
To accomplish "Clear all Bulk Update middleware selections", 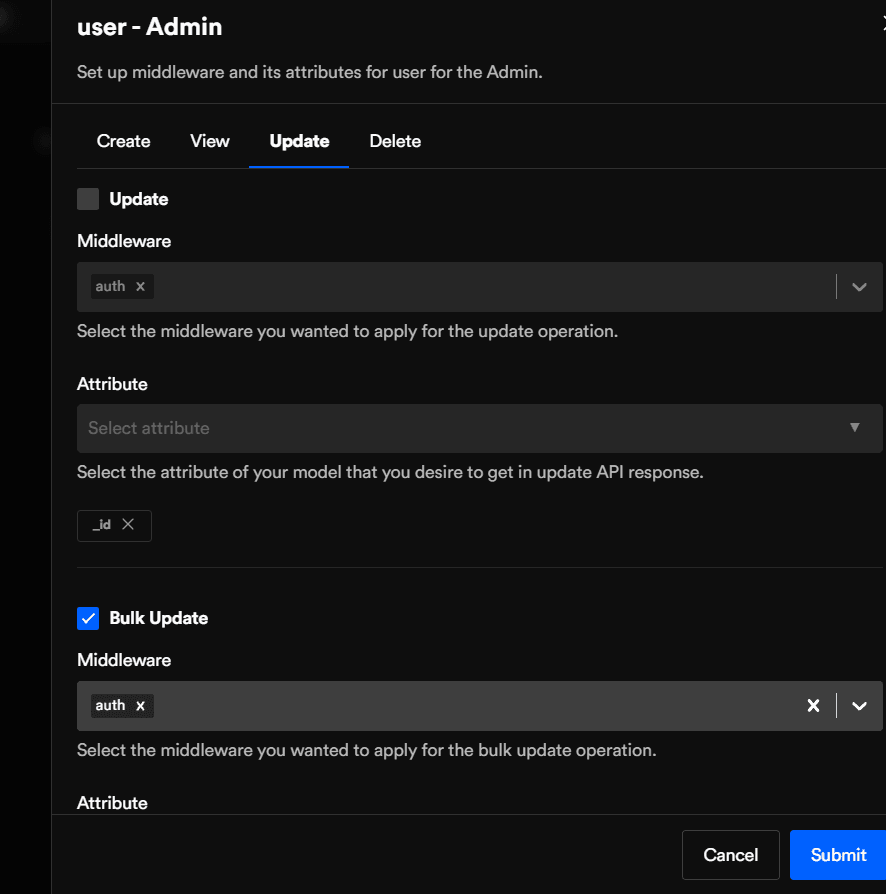I will (813, 706).
